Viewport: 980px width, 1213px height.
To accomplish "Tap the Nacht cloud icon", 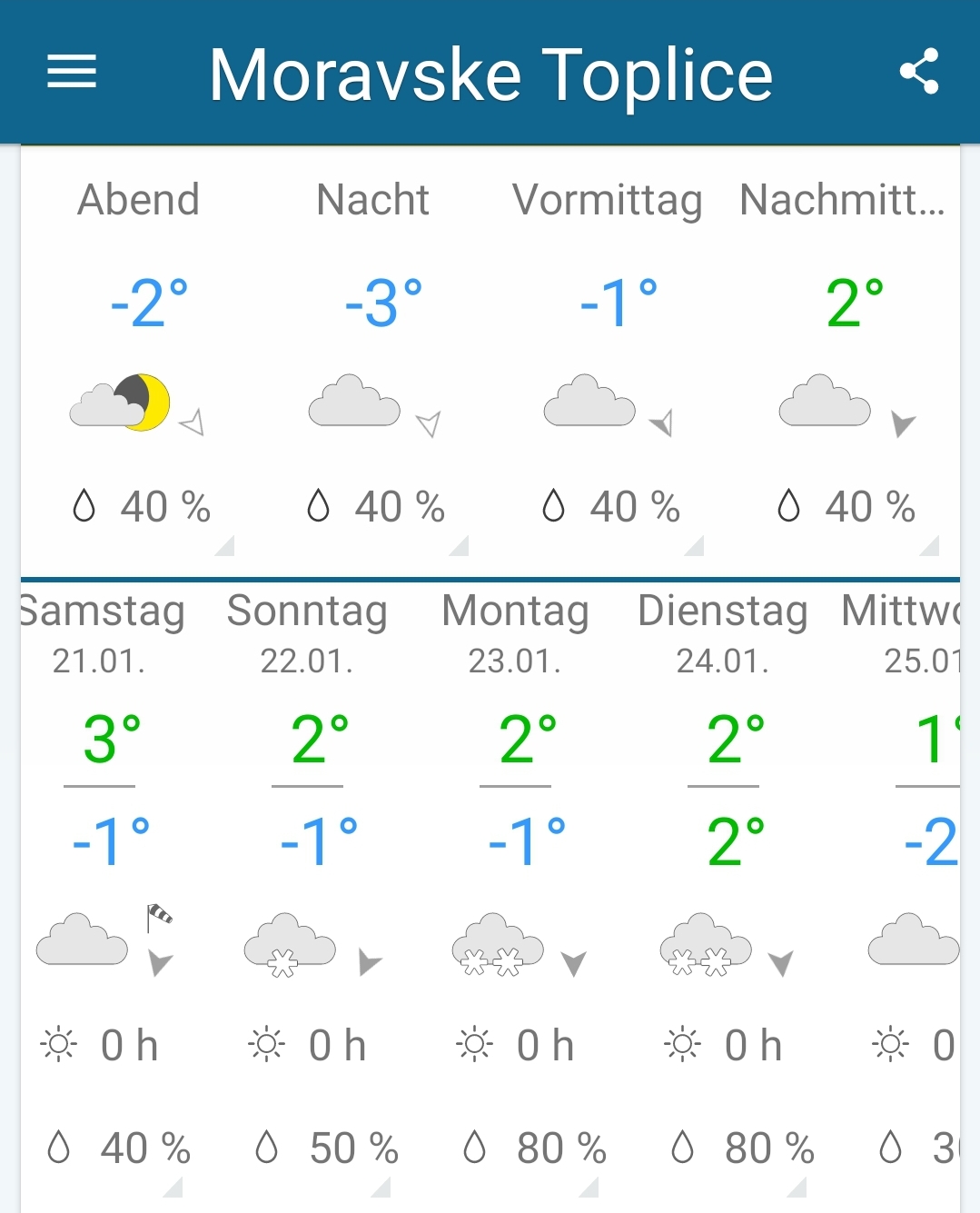I will coord(354,400).
